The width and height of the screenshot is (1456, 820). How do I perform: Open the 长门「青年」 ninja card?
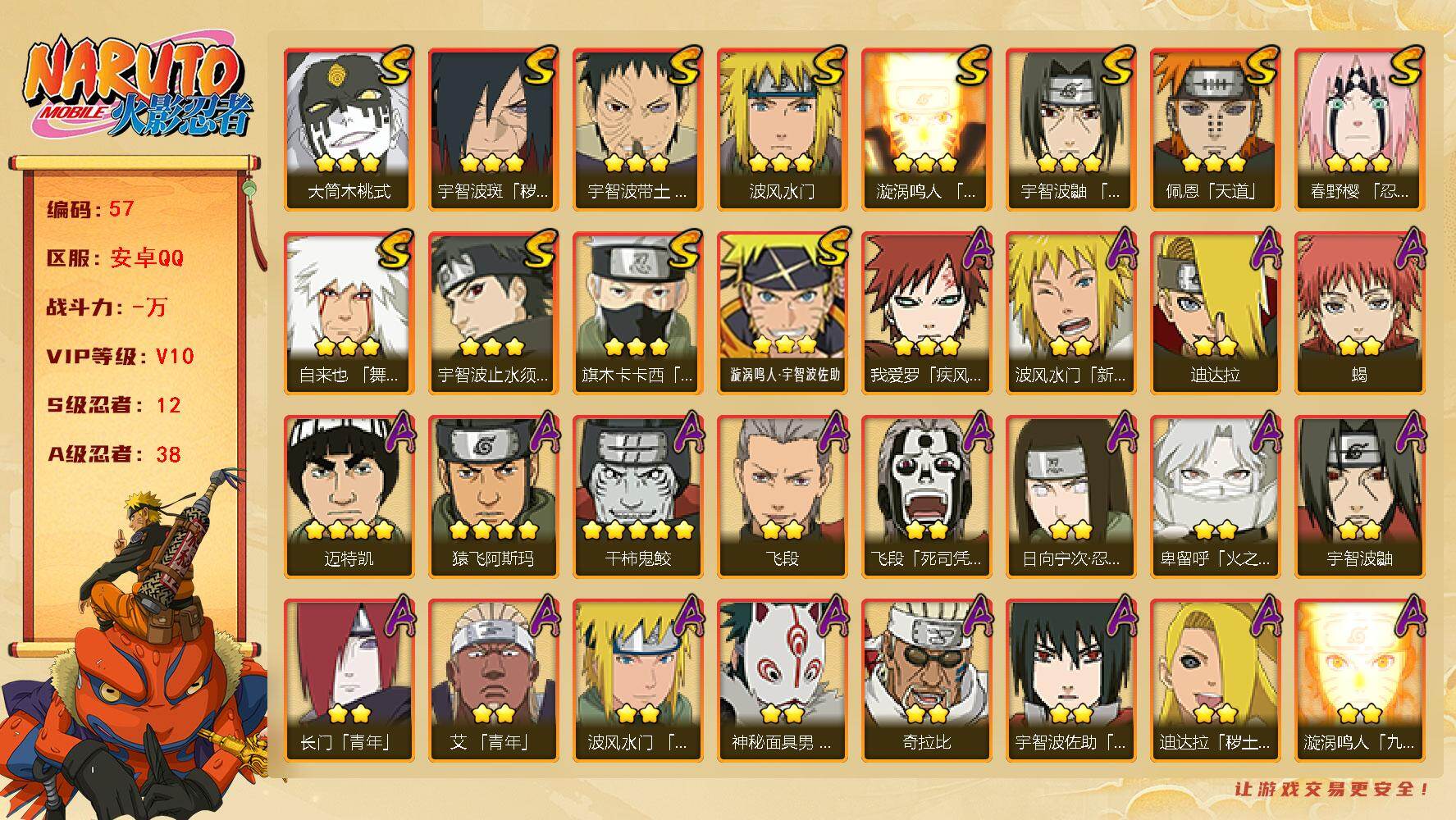tap(349, 681)
